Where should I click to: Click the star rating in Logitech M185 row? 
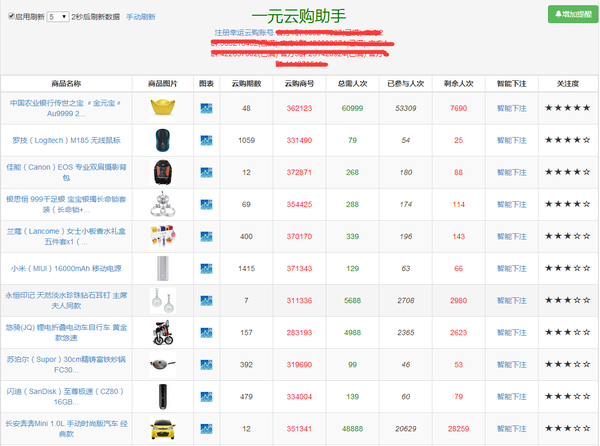click(x=568, y=140)
